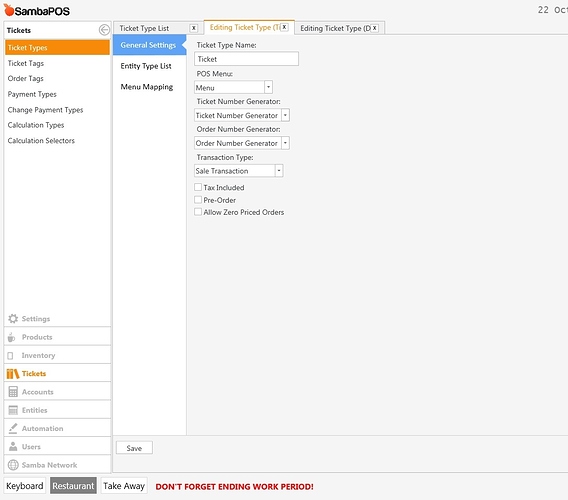This screenshot has width=568, height=500.
Task: Click the Accounts calculator icon
Action: [x=13, y=392]
